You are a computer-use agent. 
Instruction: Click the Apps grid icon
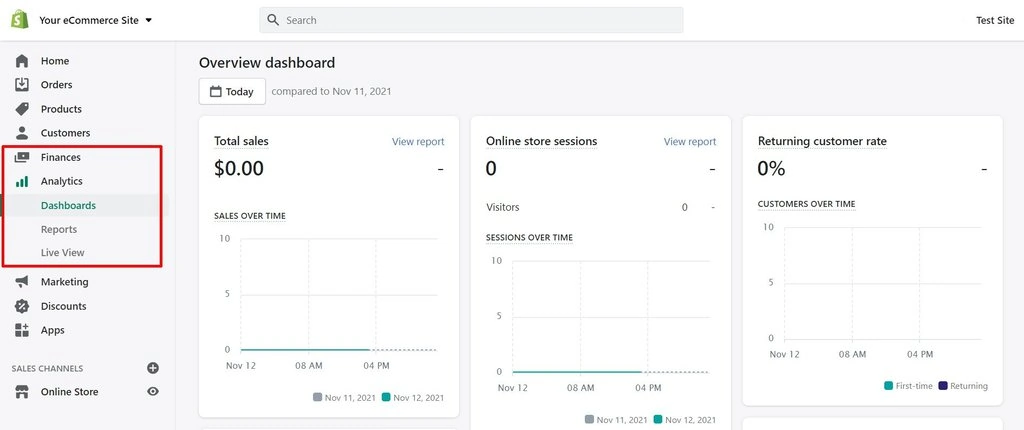(x=22, y=330)
